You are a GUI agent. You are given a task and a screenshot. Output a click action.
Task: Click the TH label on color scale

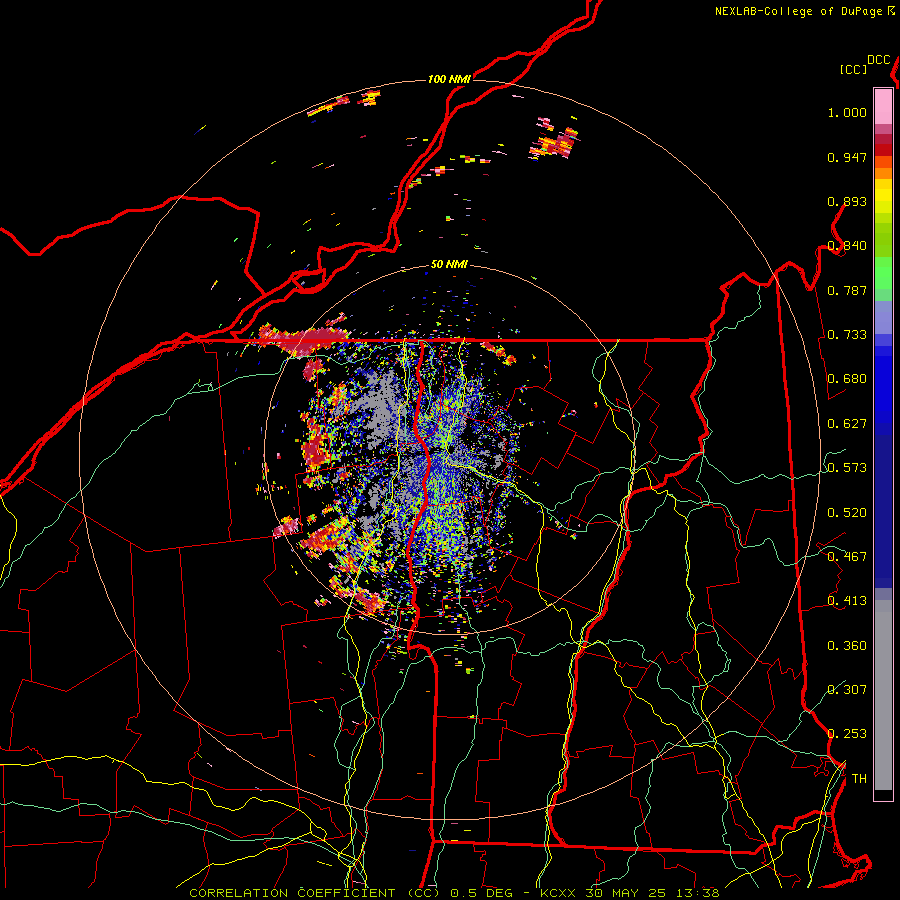click(859, 779)
